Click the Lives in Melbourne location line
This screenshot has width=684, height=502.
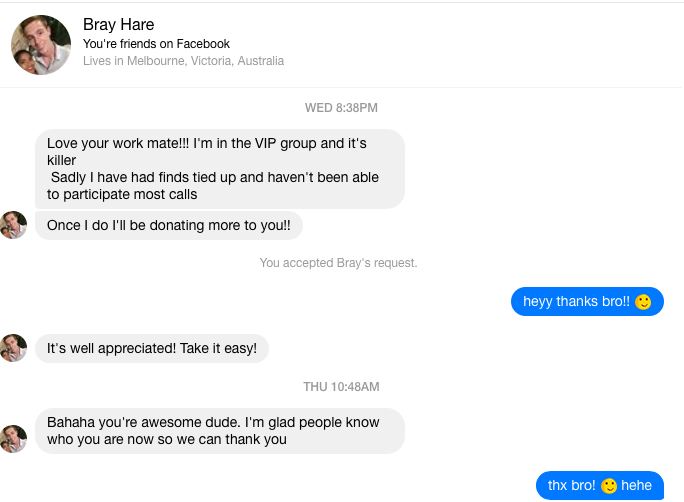coord(183,61)
